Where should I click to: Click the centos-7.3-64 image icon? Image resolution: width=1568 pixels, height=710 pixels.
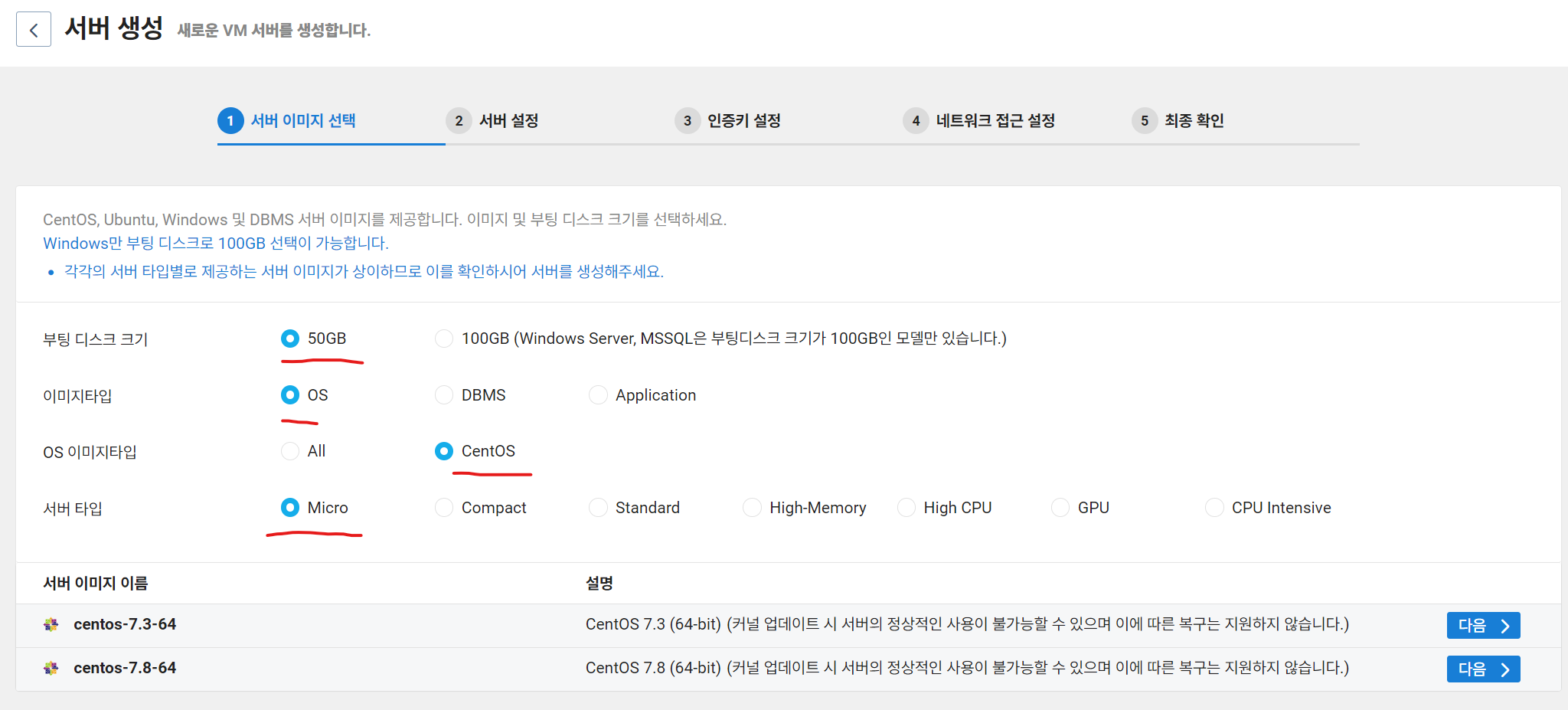51,624
